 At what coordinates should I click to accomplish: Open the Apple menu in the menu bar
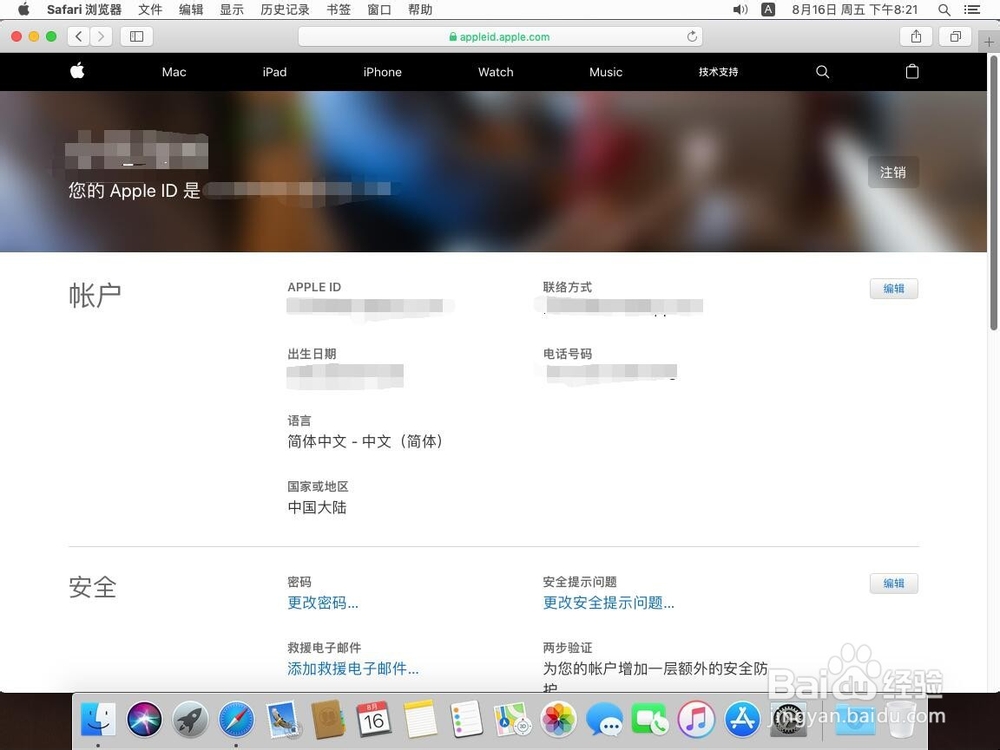[x=24, y=10]
